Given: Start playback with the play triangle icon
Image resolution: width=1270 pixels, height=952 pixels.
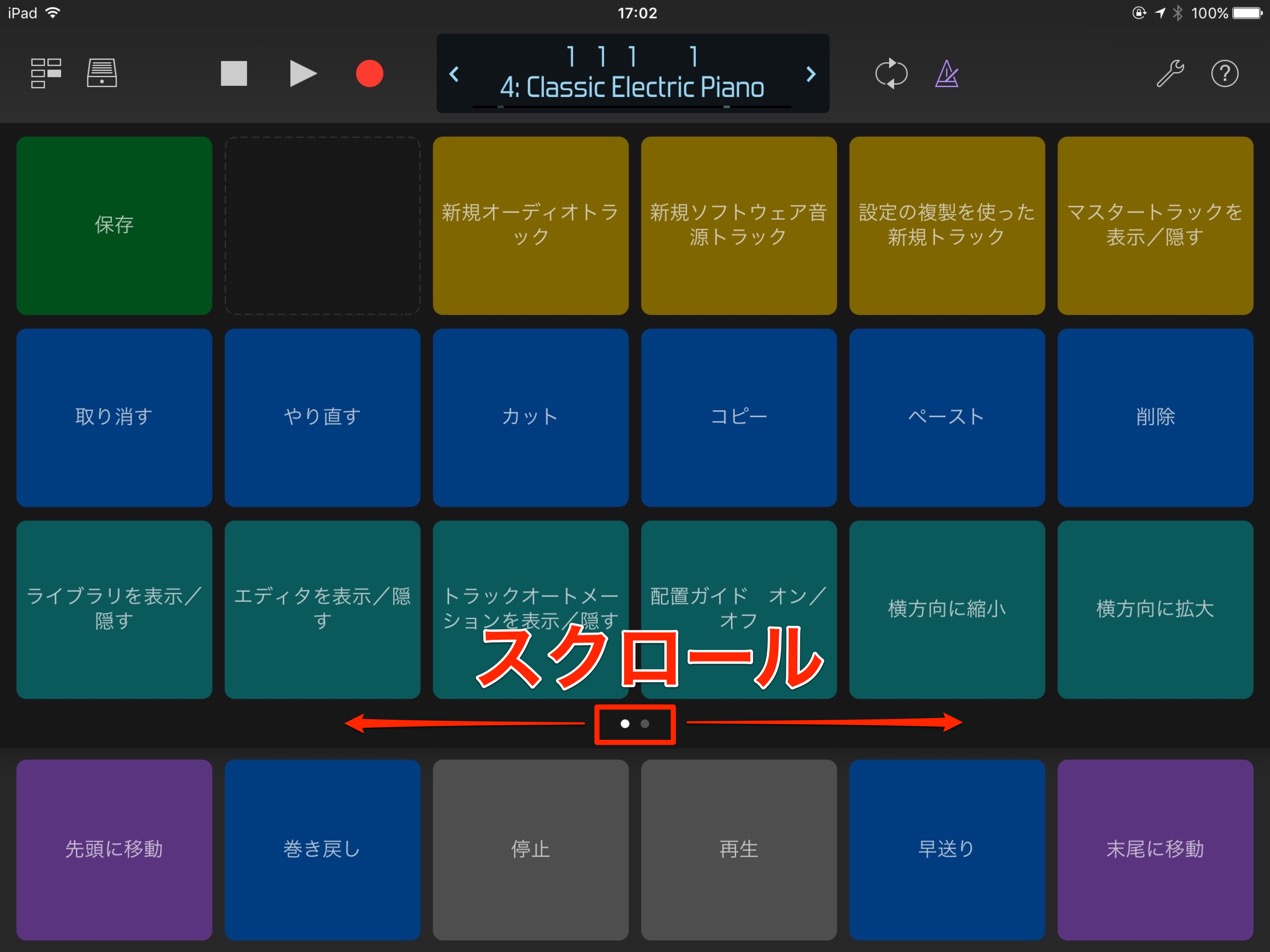Looking at the screenshot, I should (303, 73).
